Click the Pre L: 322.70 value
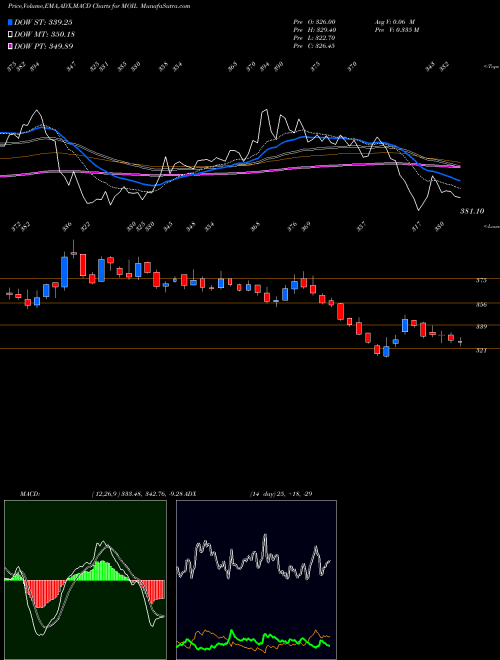Image resolution: width=500 pixels, height=660 pixels. tap(314, 38)
